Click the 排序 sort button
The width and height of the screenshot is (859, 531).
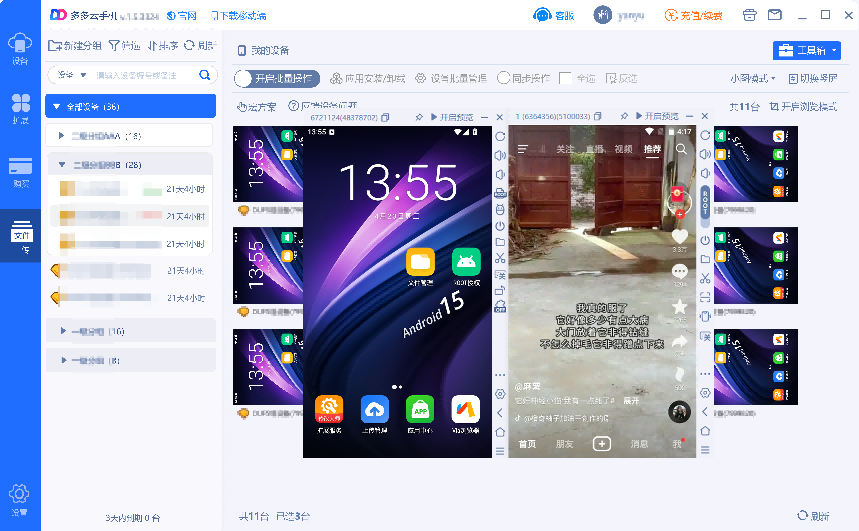pos(163,45)
